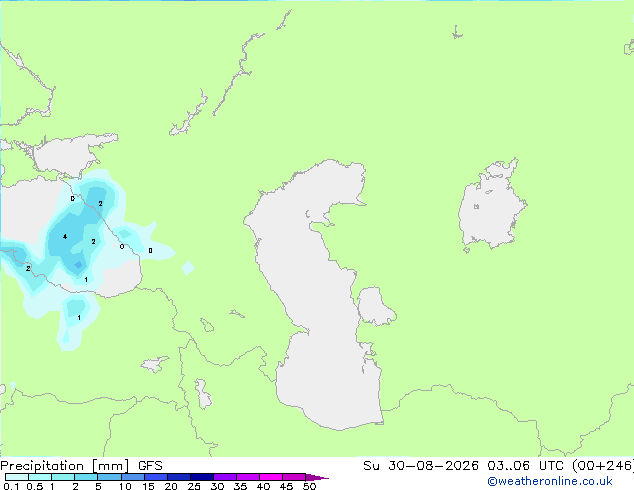Click the isolated diamond-shaped precipitation patch
The width and height of the screenshot is (634, 490).
pyautogui.click(x=188, y=268)
